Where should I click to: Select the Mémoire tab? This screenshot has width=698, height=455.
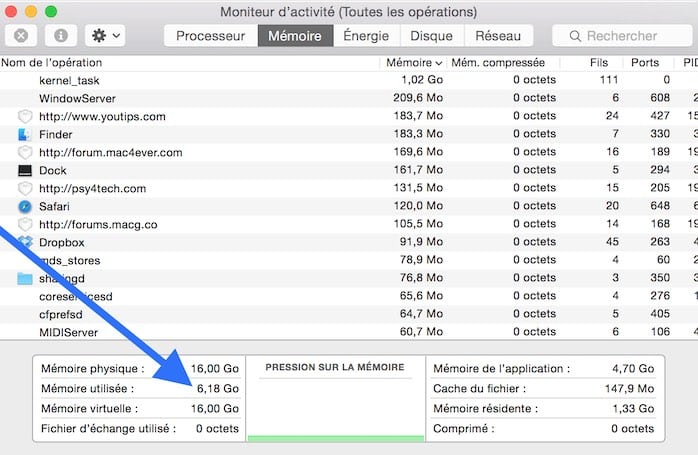[x=295, y=36]
